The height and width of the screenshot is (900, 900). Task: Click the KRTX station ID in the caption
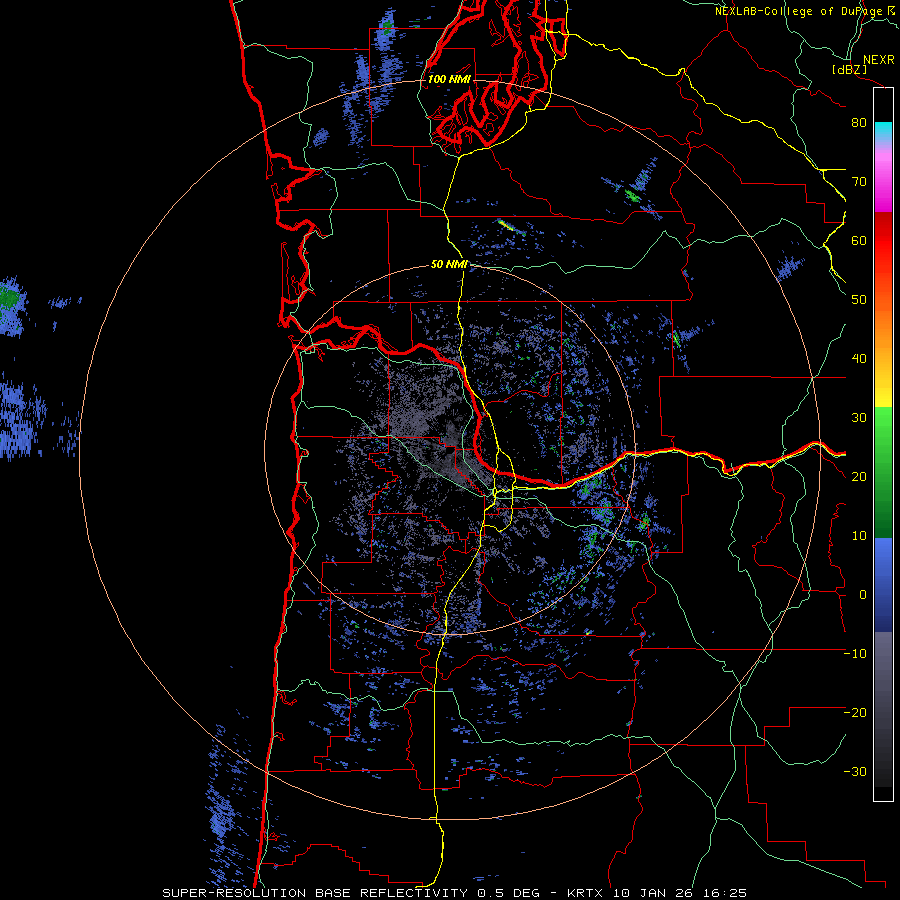587,893
